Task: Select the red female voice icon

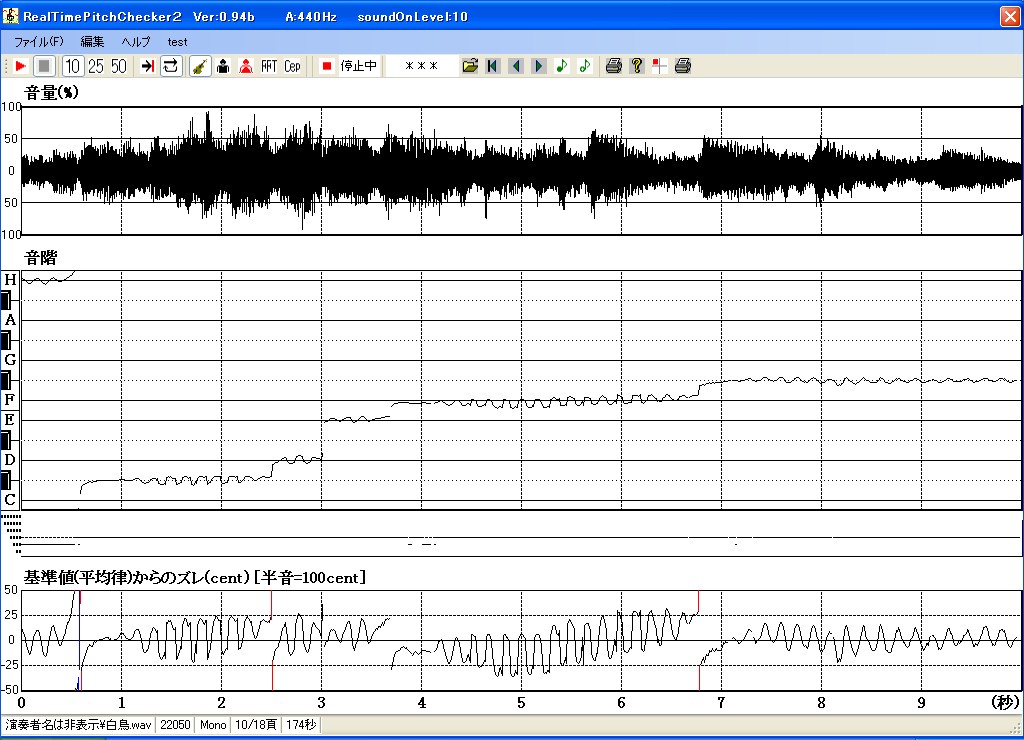Action: [x=246, y=66]
